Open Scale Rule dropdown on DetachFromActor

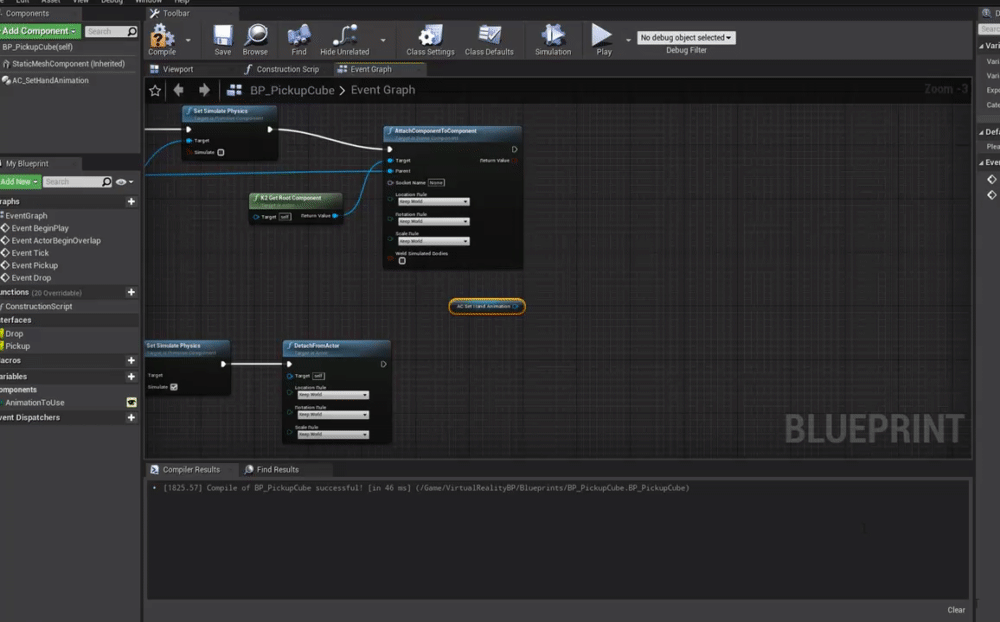(333, 434)
